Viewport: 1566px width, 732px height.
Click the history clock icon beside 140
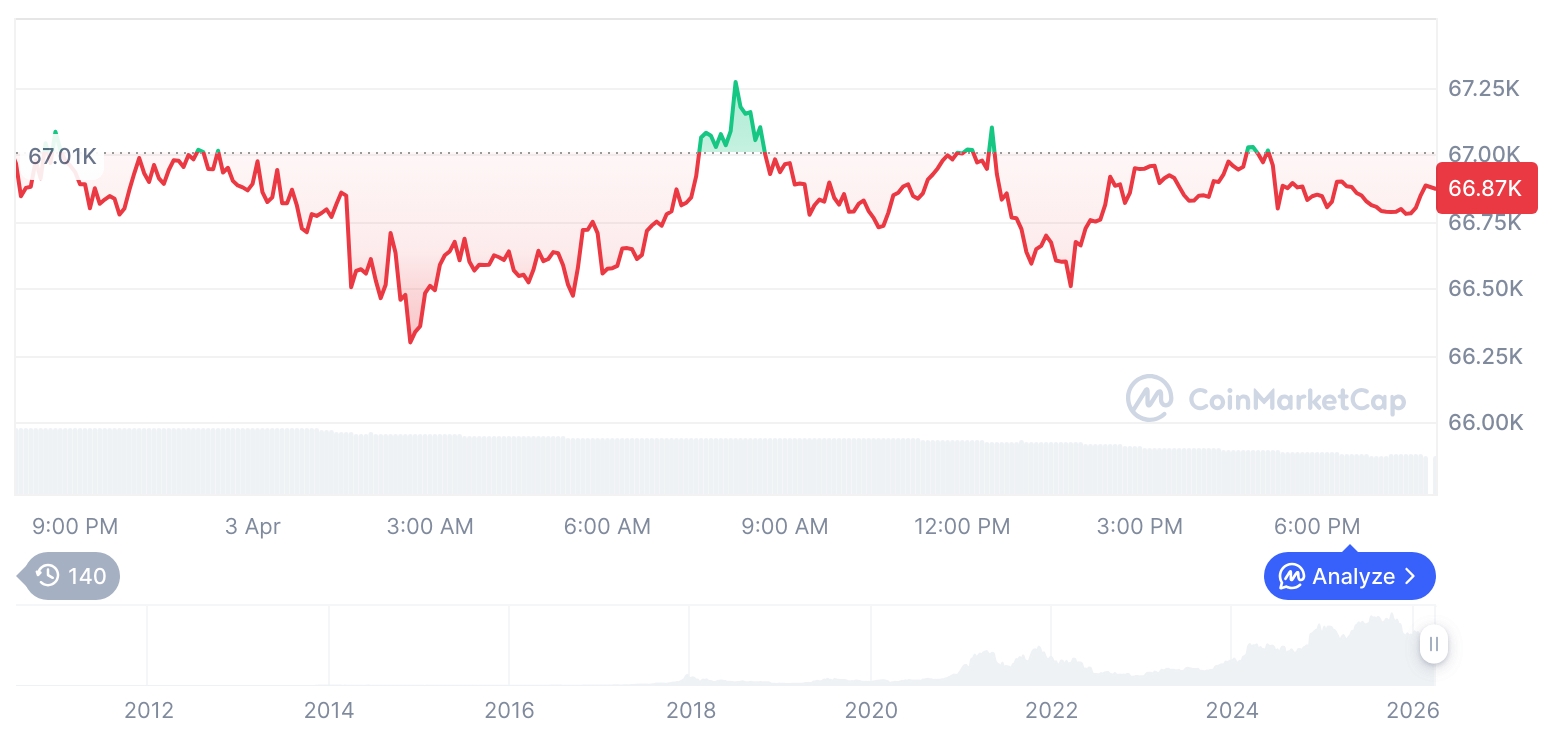(x=47, y=576)
